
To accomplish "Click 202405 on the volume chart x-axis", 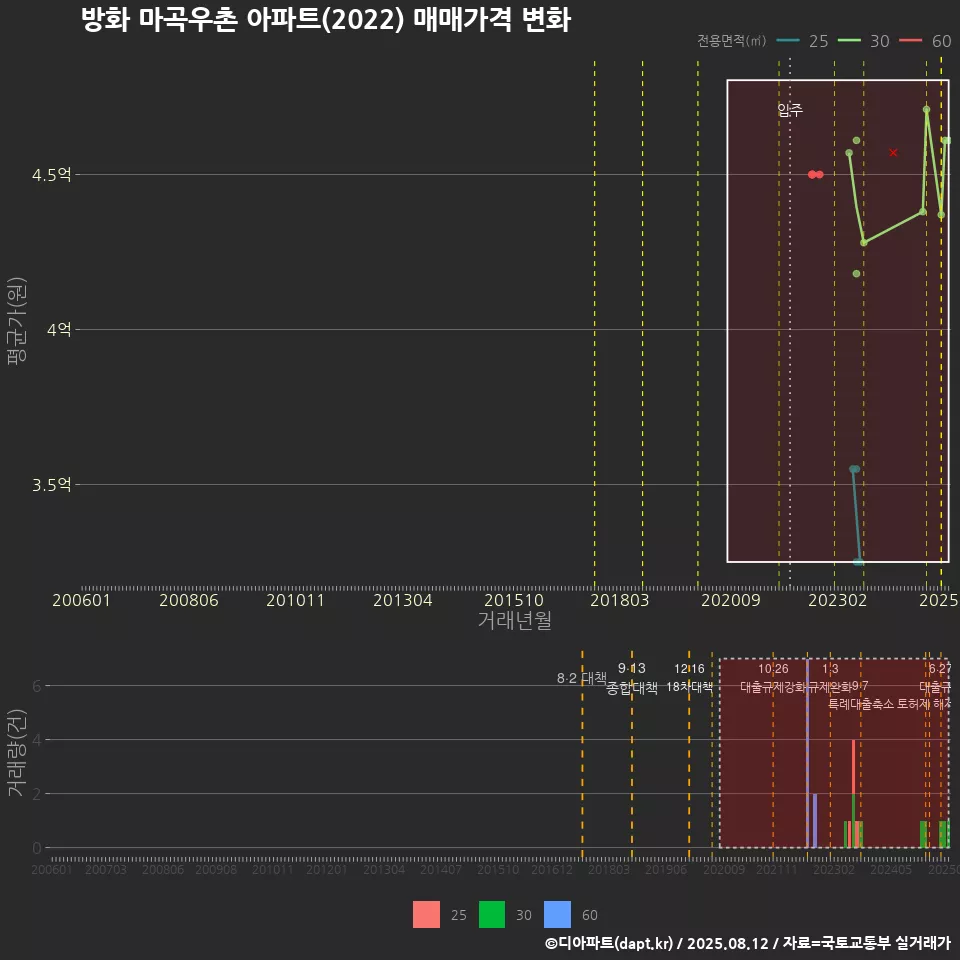I will [x=891, y=869].
